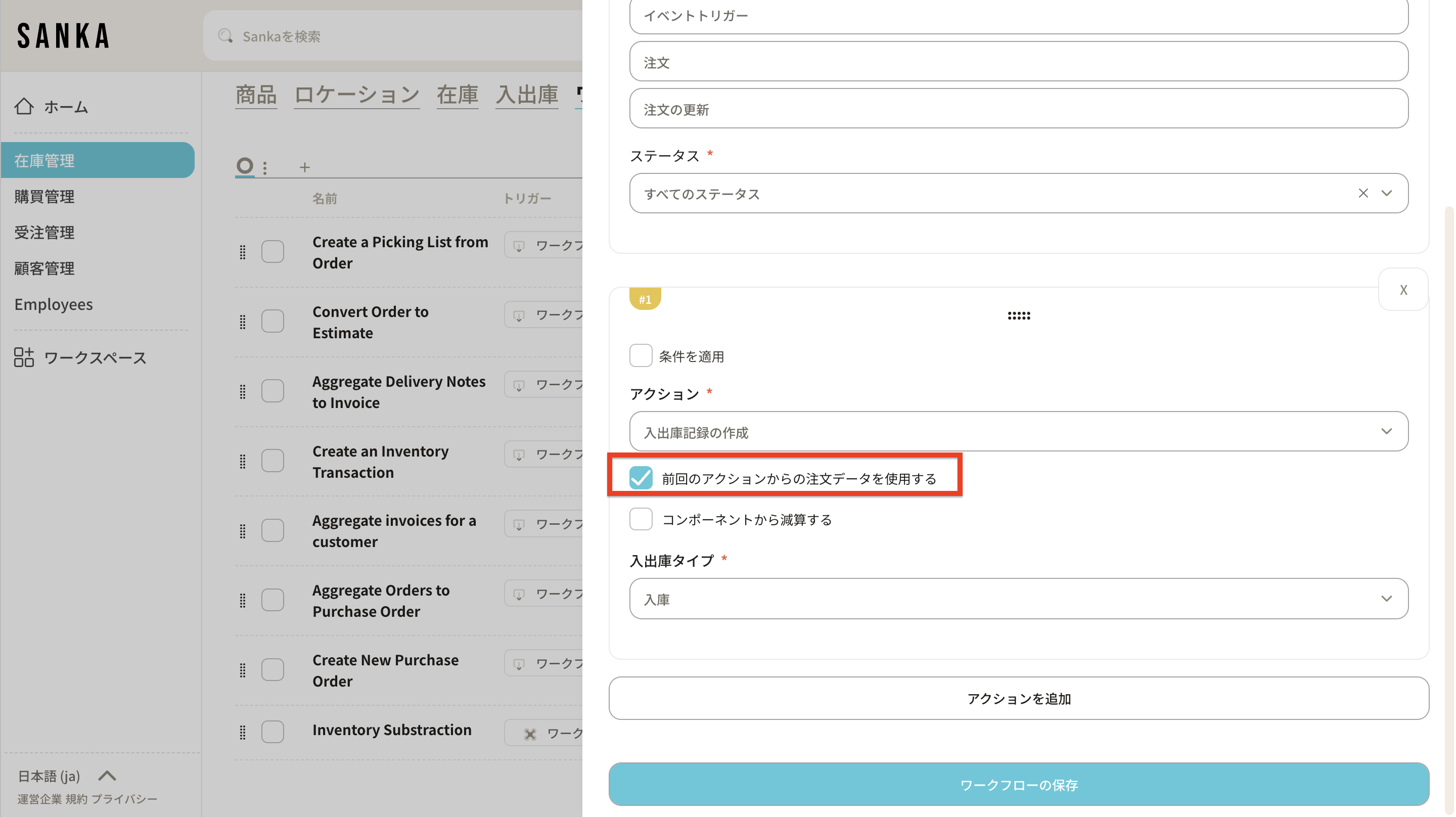Click the plus icon to add view
Viewport: 1456px width, 817px height.
(x=305, y=167)
